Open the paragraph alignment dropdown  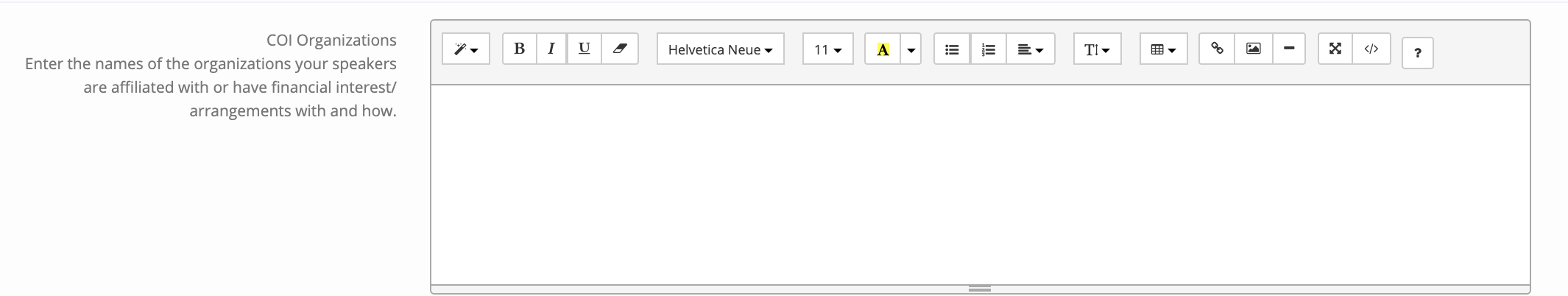click(1031, 49)
